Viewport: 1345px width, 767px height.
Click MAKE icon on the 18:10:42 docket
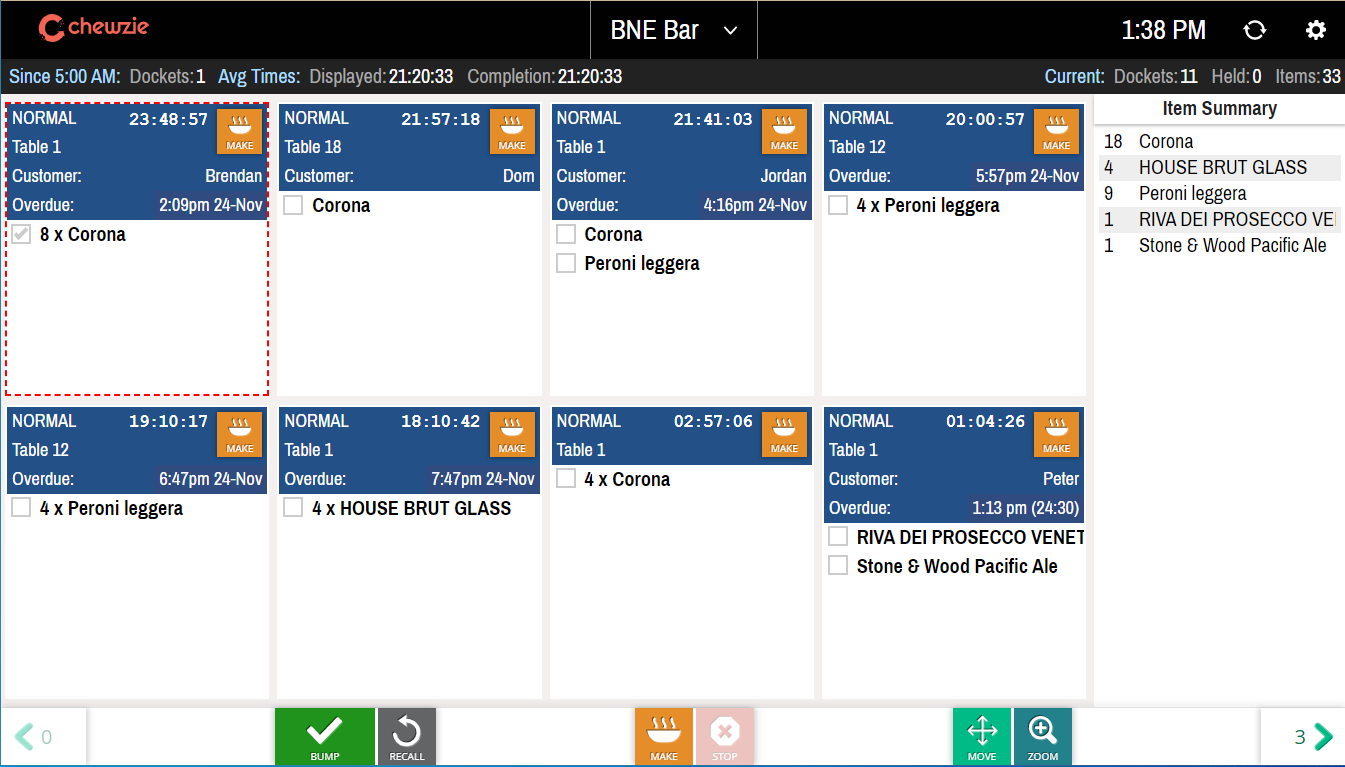(x=512, y=435)
